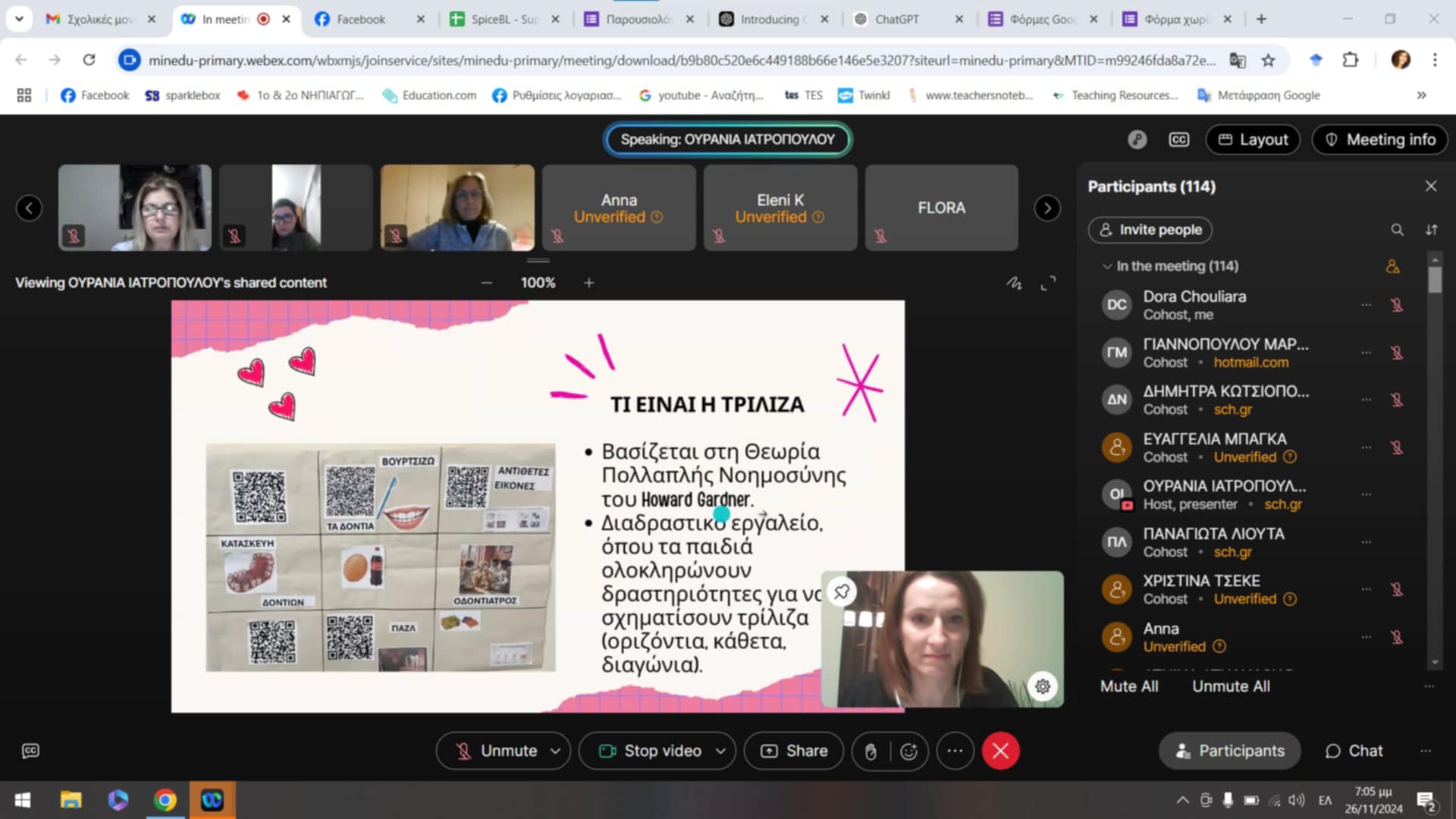This screenshot has width=1456, height=819.
Task: Click the Mute All button
Action: tap(1129, 686)
